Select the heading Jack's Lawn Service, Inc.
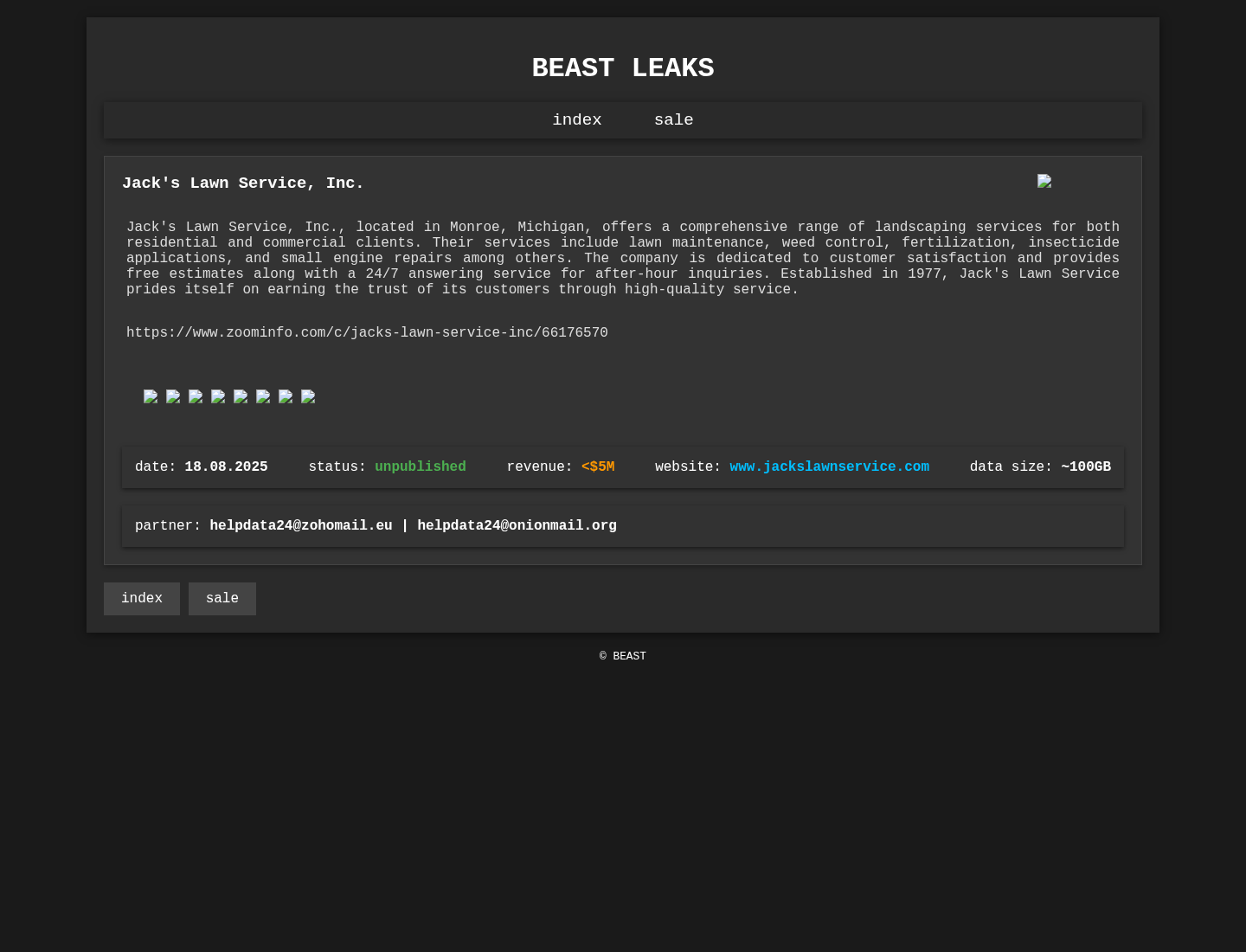The image size is (1246, 952). pyautogui.click(x=243, y=183)
